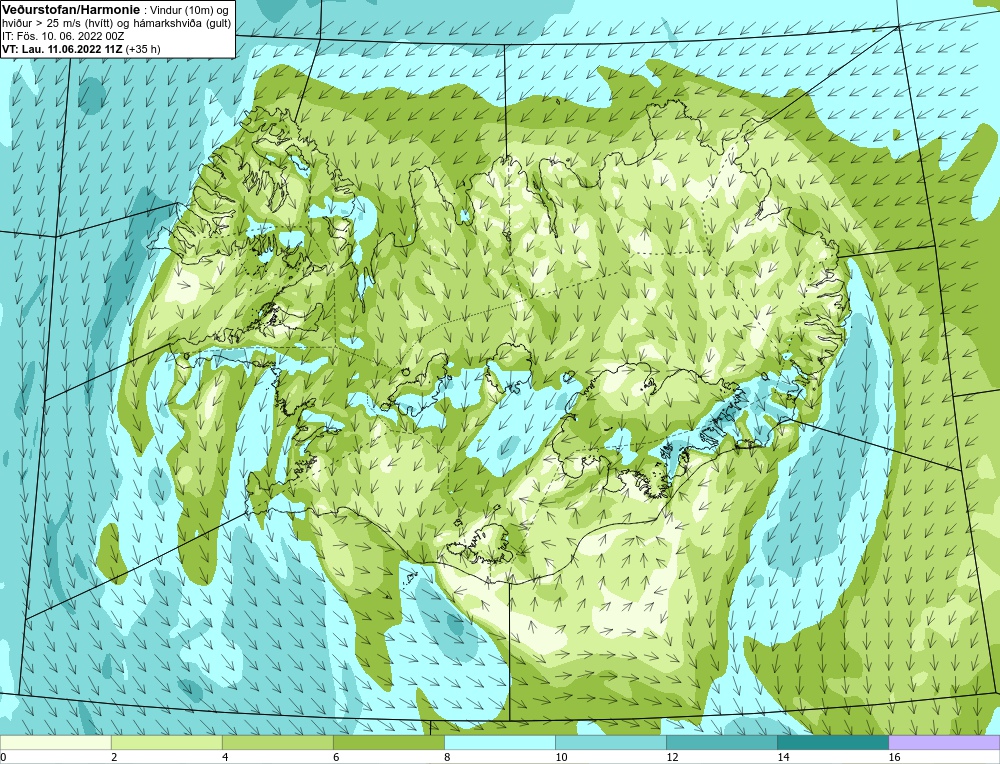Click the '(+35 h)' forecast offset text

[x=143, y=49]
